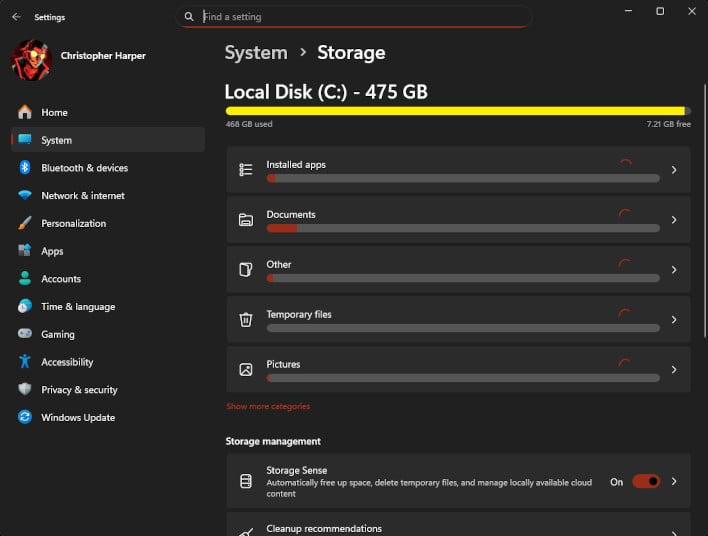Click the Find a setting search box
The width and height of the screenshot is (708, 536).
tap(354, 17)
